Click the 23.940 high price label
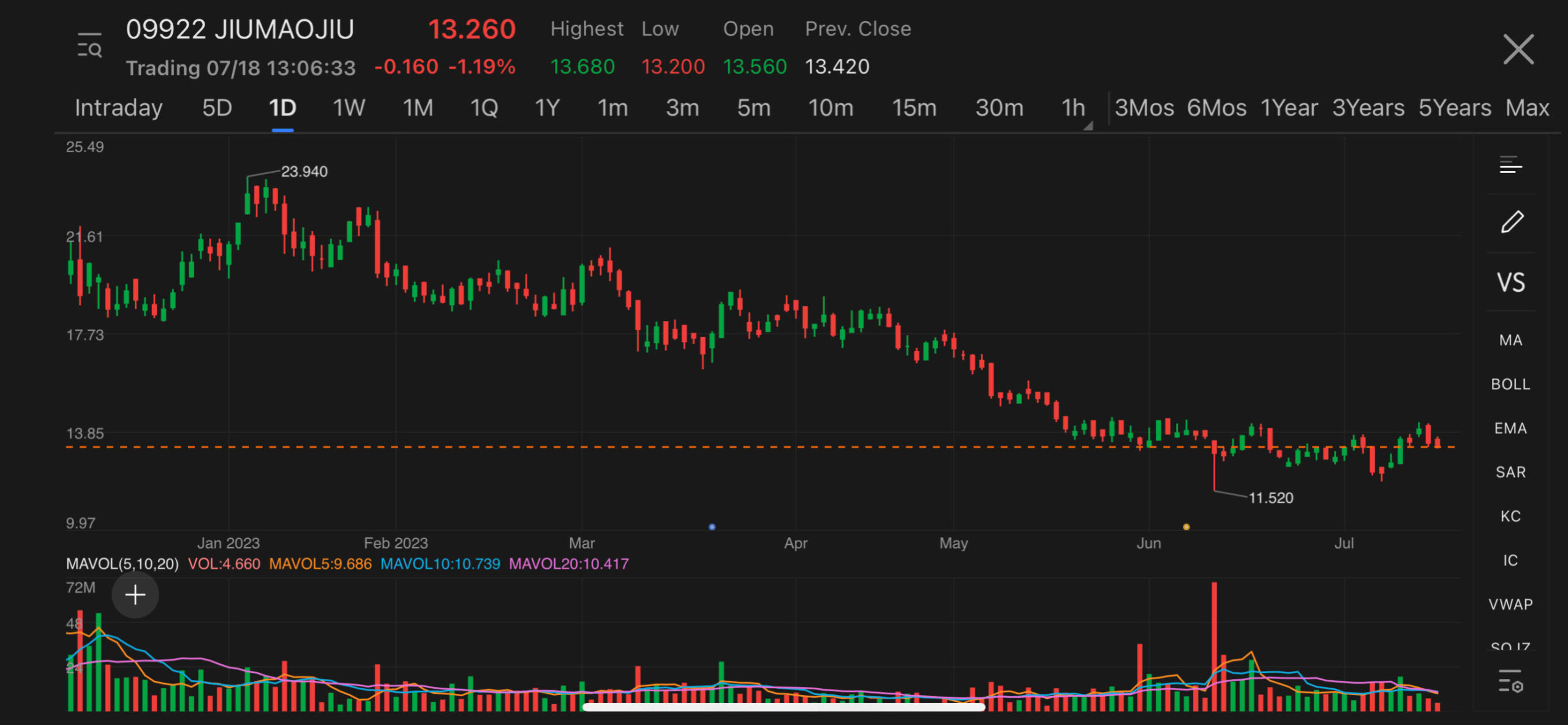The width and height of the screenshot is (1568, 725). point(304,172)
